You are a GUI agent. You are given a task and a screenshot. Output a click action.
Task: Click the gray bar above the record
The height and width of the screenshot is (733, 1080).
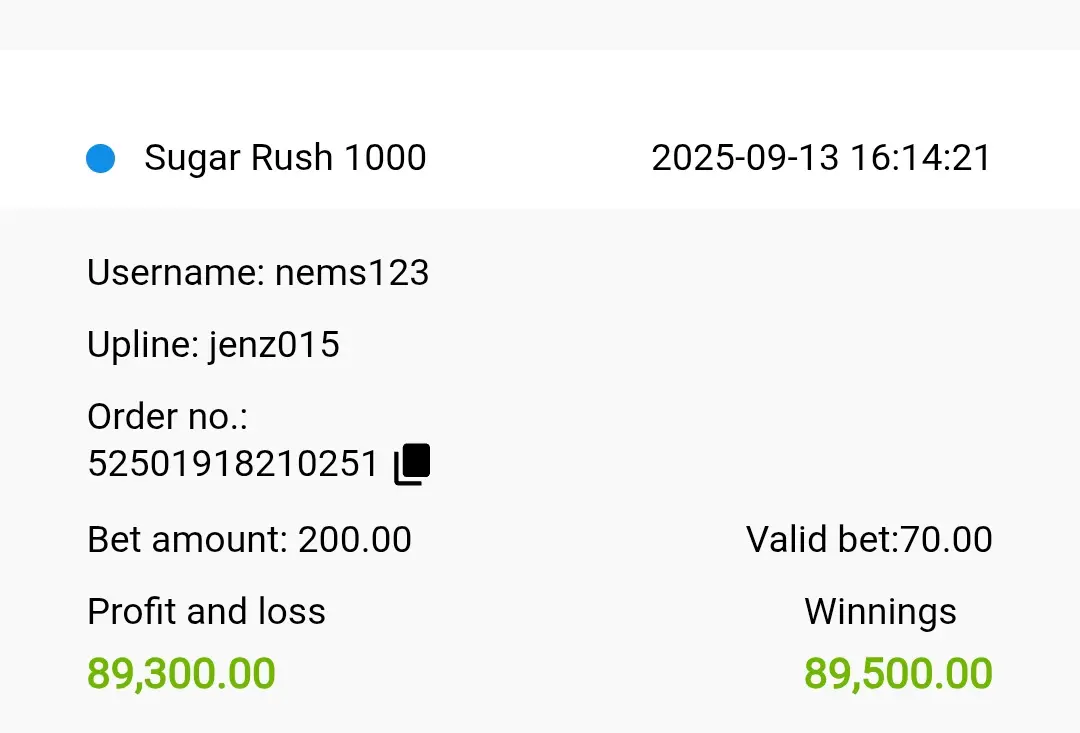pyautogui.click(x=540, y=25)
